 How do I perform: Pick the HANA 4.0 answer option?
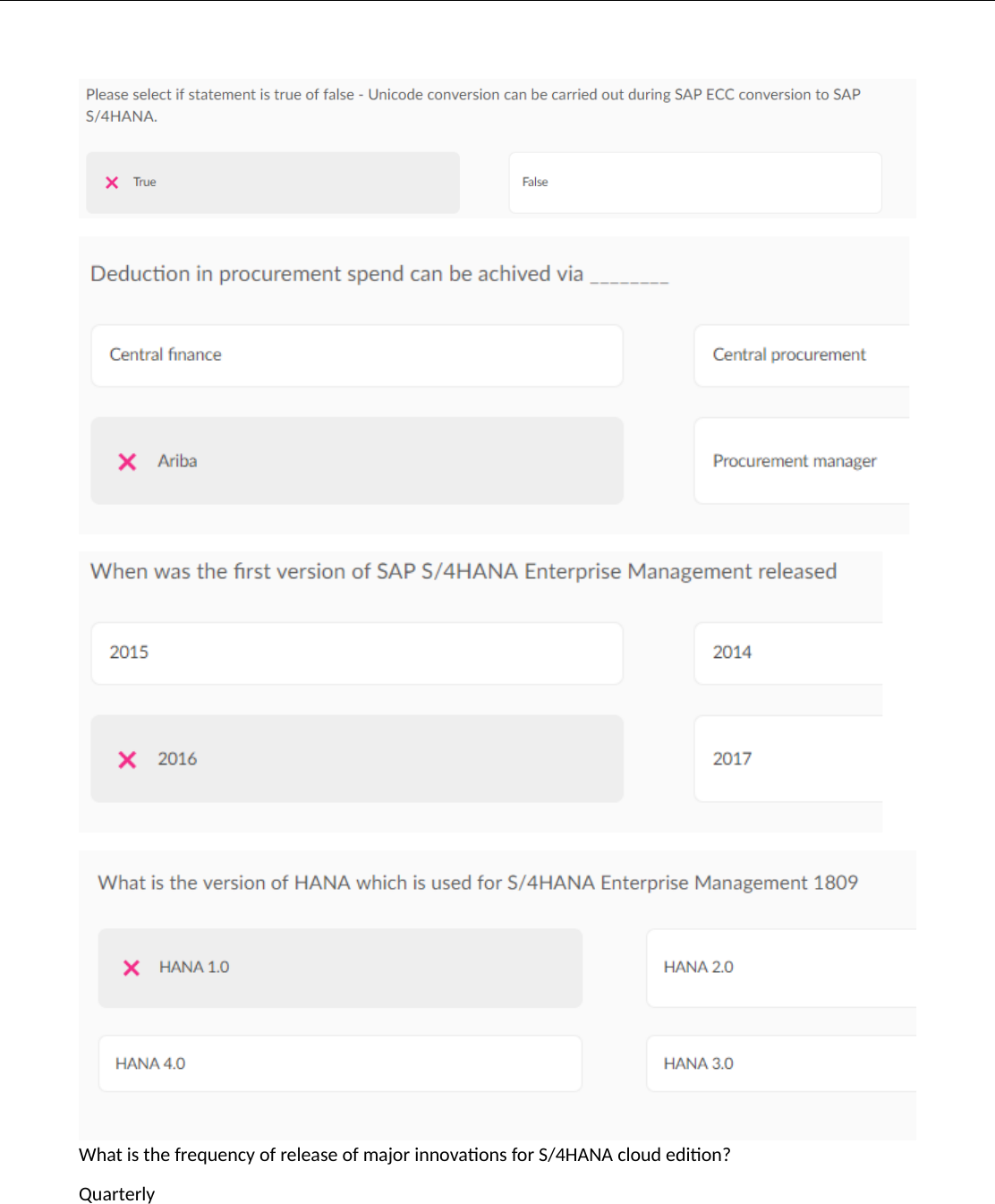pos(340,1063)
